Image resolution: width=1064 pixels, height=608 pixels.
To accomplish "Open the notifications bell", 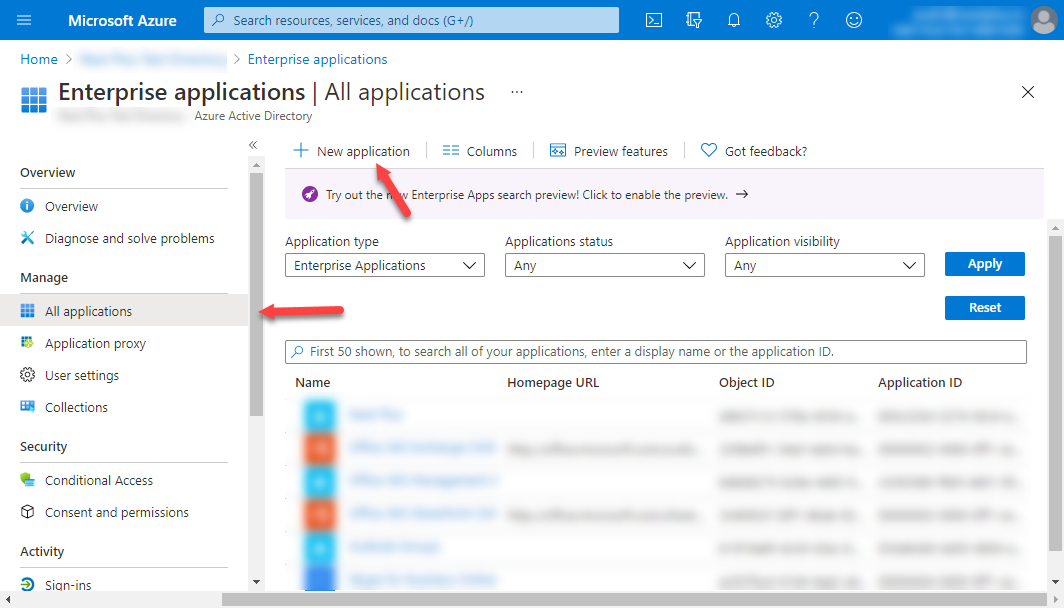I will tap(734, 20).
